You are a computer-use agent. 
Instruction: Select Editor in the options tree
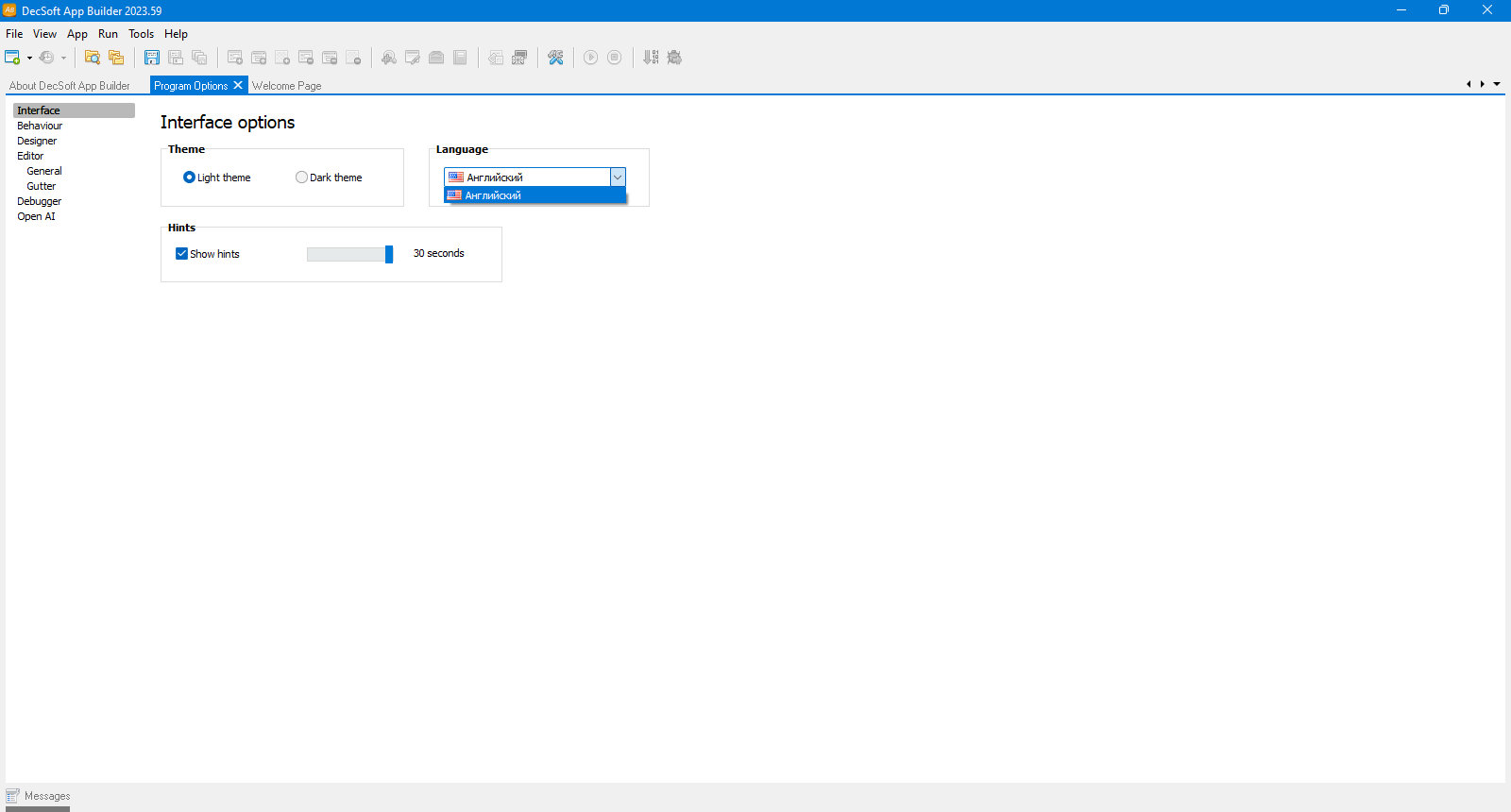coord(30,156)
